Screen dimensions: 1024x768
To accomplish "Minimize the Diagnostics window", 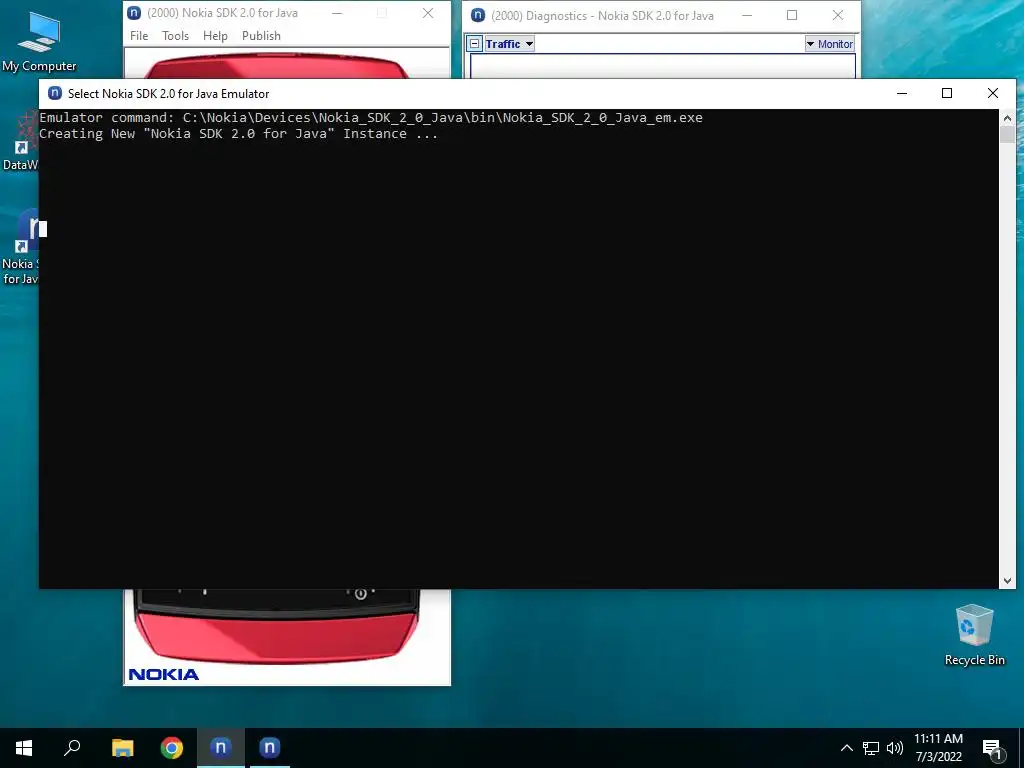I will point(747,16).
